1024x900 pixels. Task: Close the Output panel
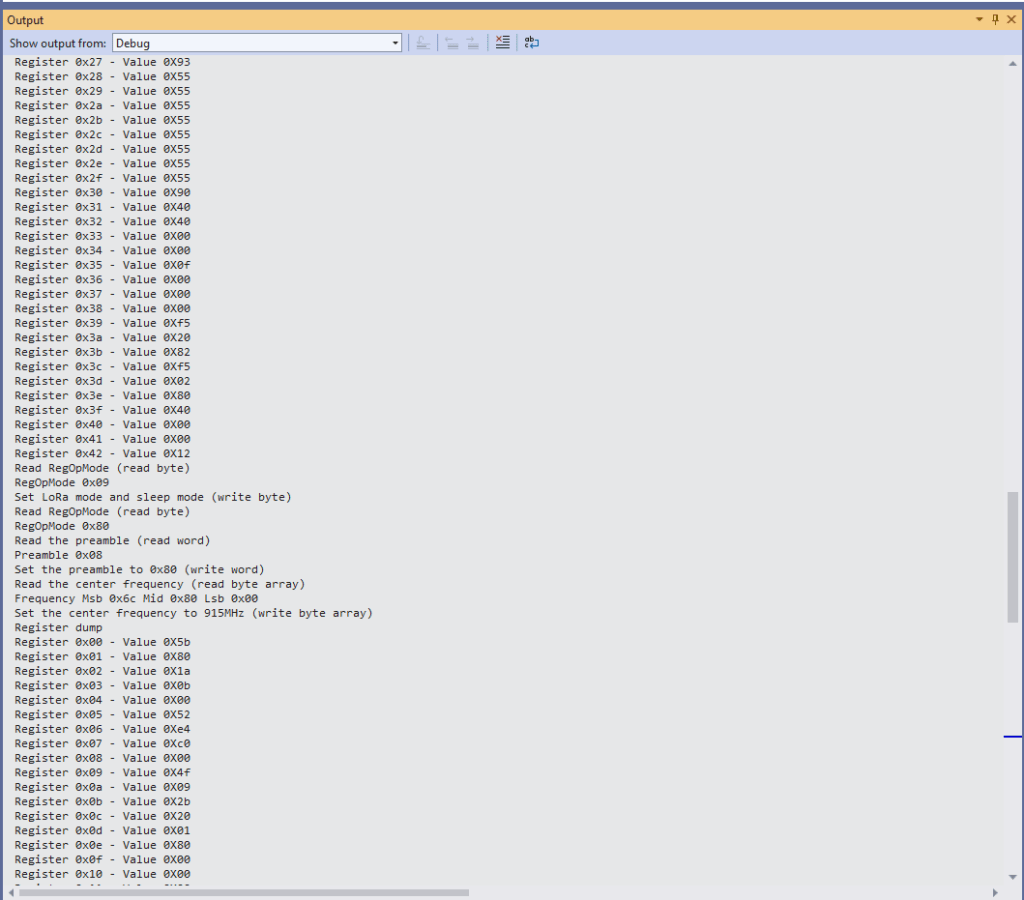[x=1010, y=20]
